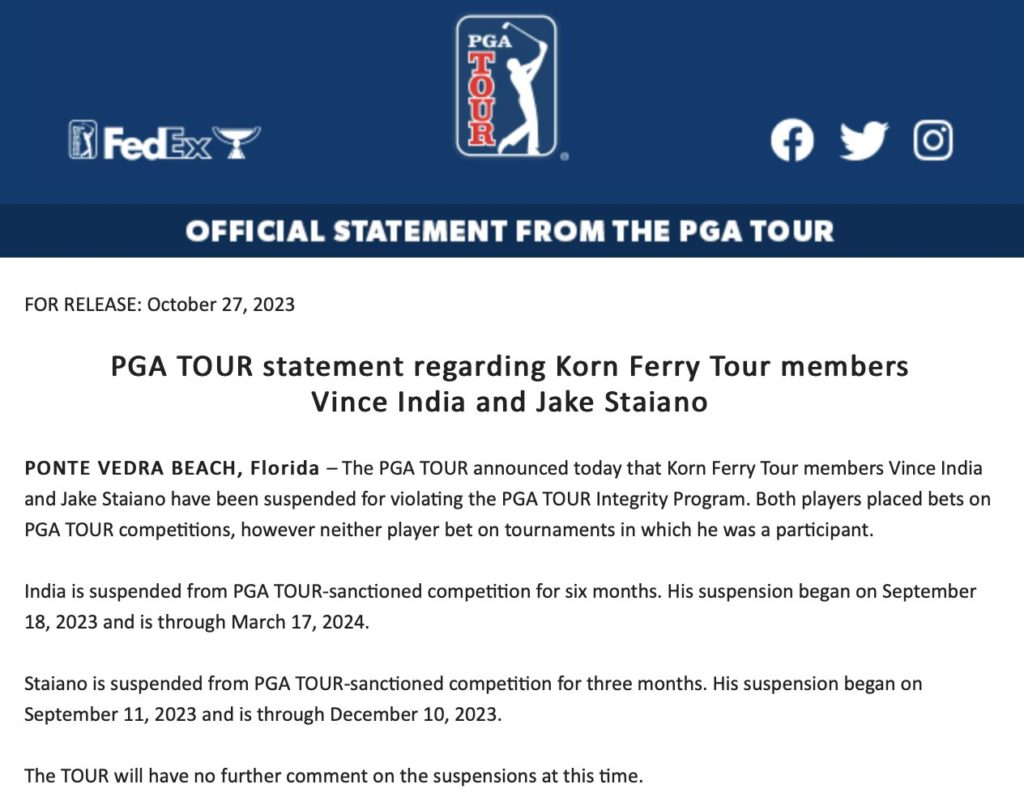Open the Instagram camera icon
The width and height of the screenshot is (1024, 797).
tap(932, 141)
